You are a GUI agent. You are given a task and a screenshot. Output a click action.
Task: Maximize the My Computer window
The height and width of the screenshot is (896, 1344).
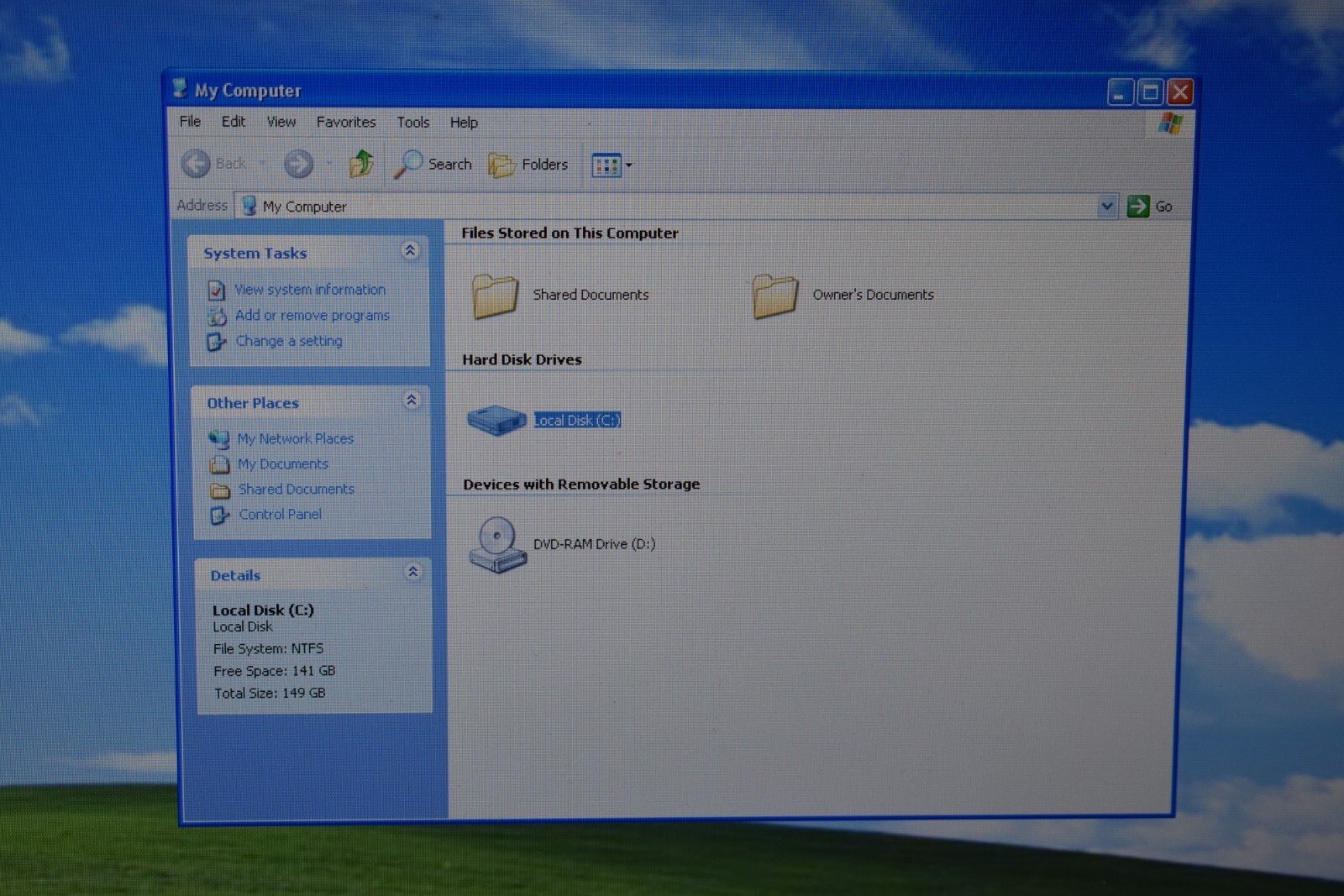1151,92
